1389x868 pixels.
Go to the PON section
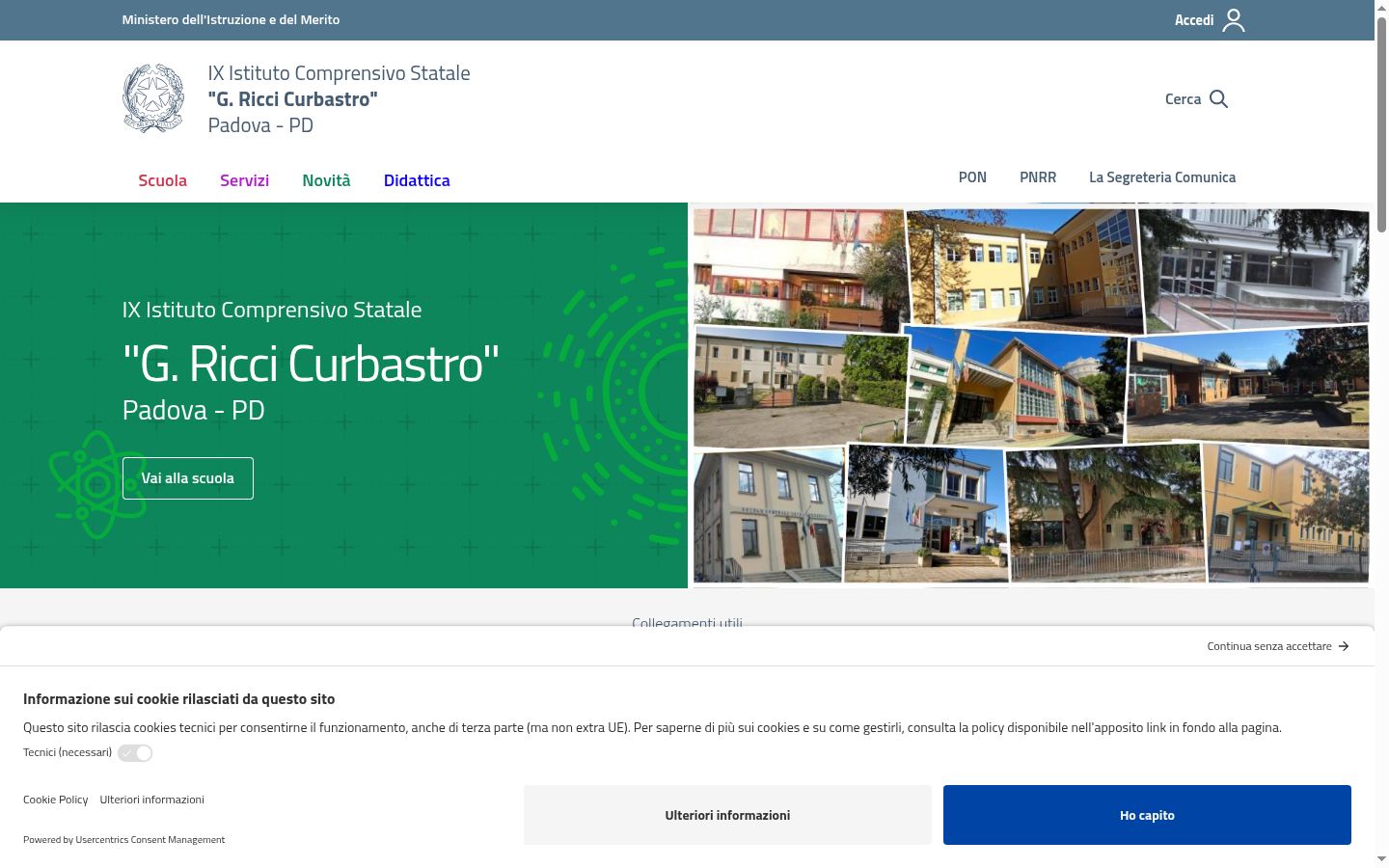[972, 177]
